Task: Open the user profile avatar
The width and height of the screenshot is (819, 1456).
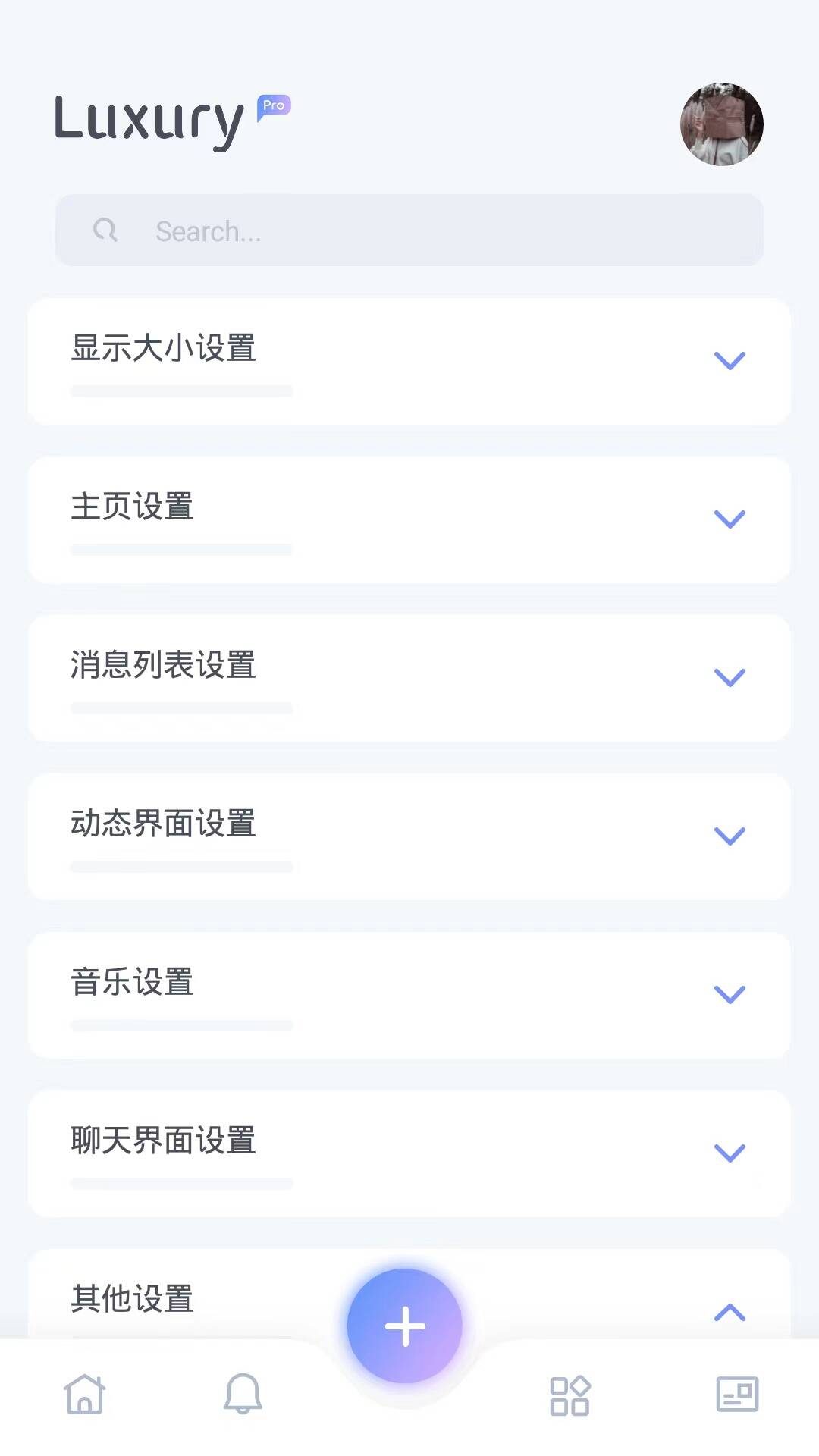Action: click(x=721, y=124)
